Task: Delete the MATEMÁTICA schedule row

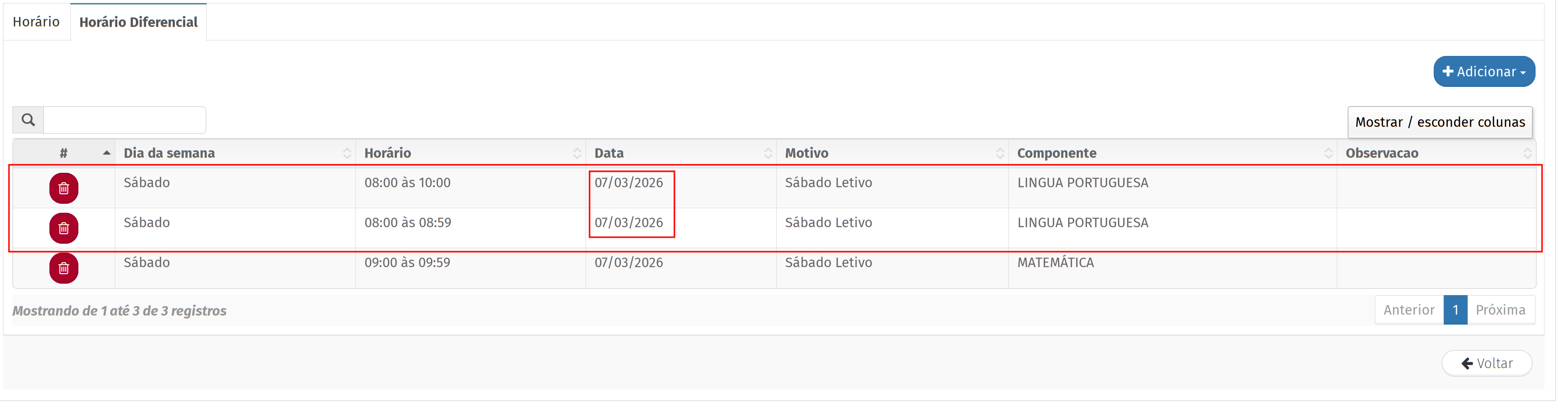Action: [x=63, y=268]
